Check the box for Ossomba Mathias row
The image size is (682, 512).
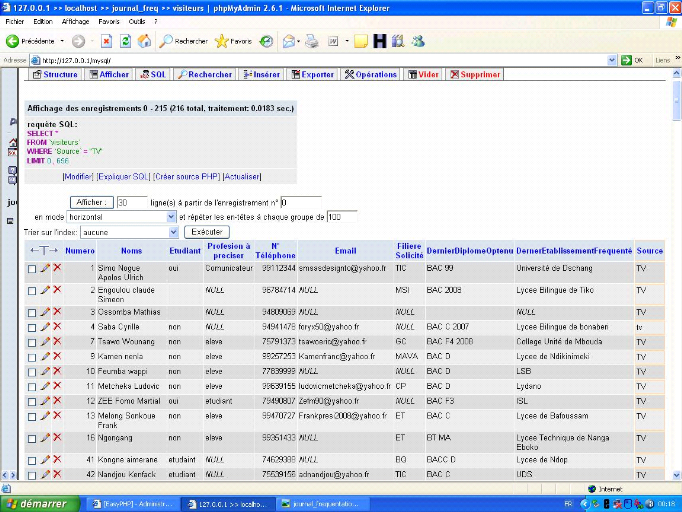coord(32,312)
